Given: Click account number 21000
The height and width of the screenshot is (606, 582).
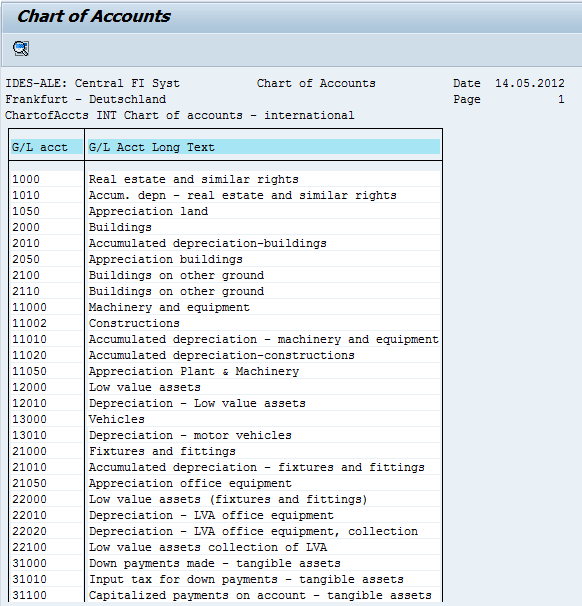Looking at the screenshot, I should 29,451.
